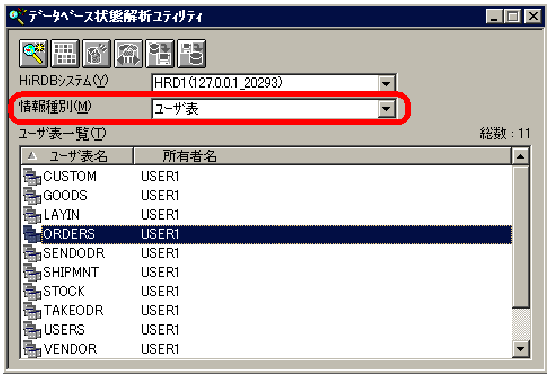The width and height of the screenshot is (549, 377).
Task: Minimize the database analysis utility window
Action: 494,16
